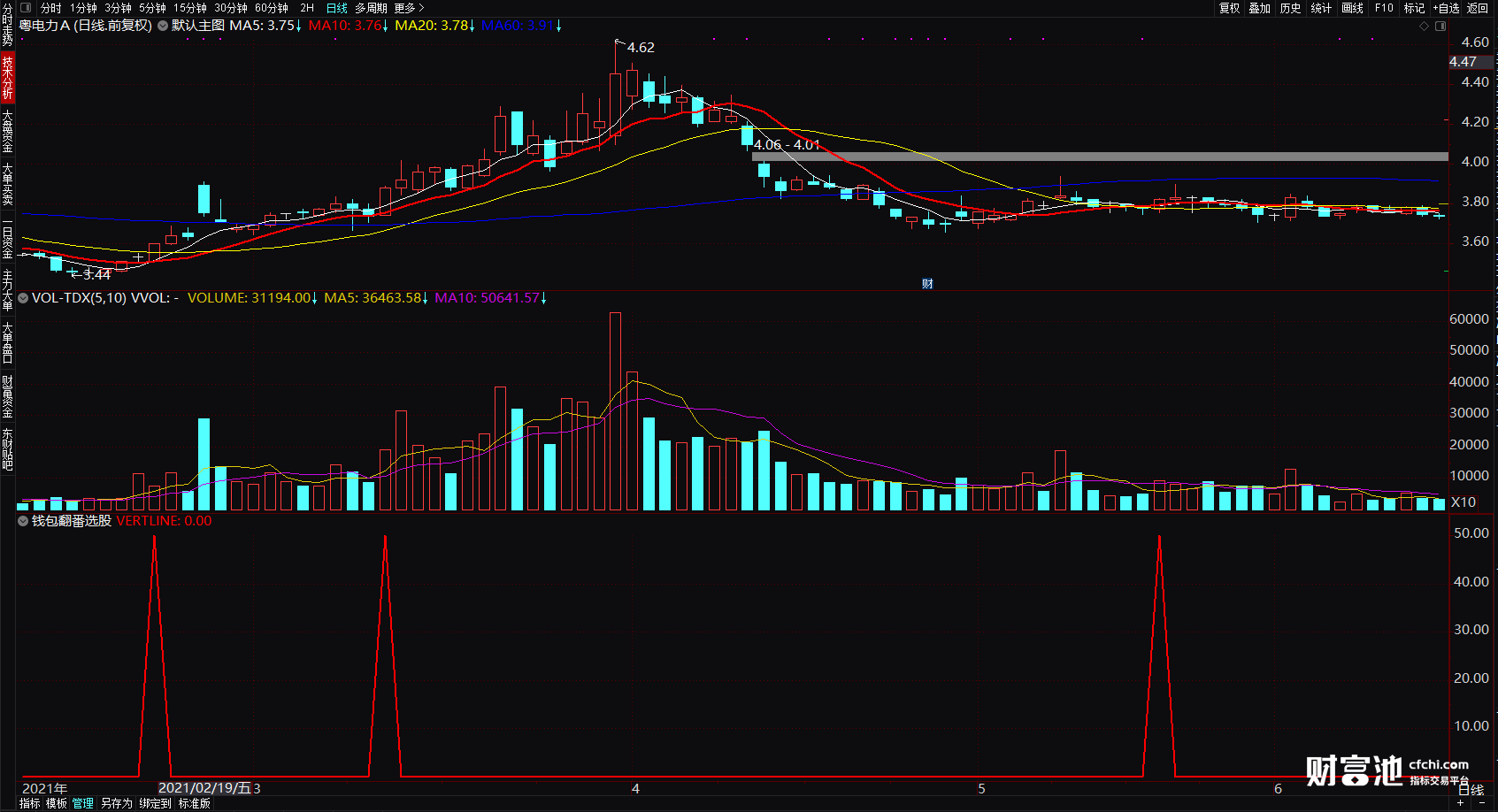This screenshot has height=812, width=1498.
Task: Click the volume MA10 down arrow
Action: [x=543, y=298]
